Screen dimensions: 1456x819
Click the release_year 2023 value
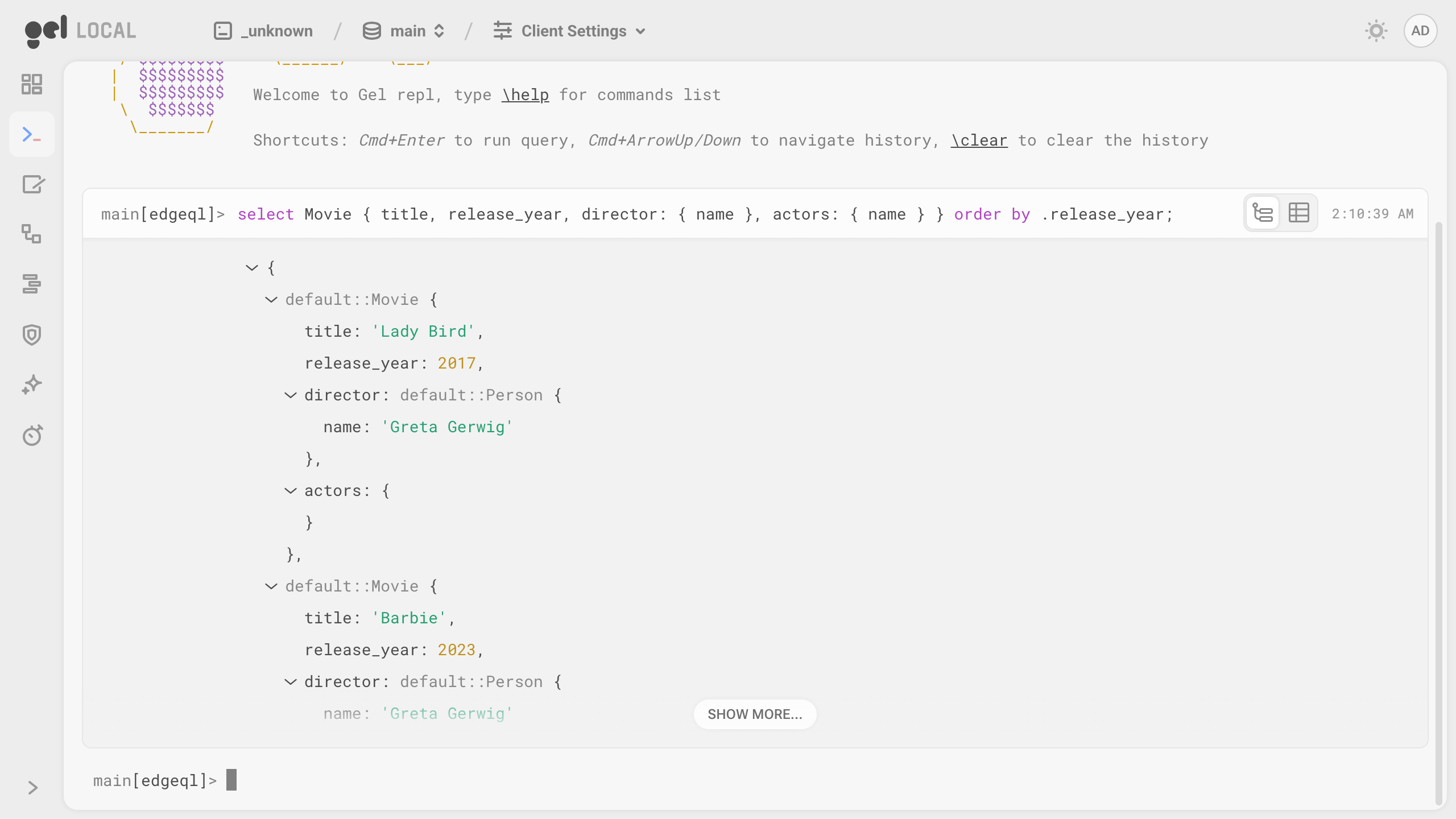(456, 650)
